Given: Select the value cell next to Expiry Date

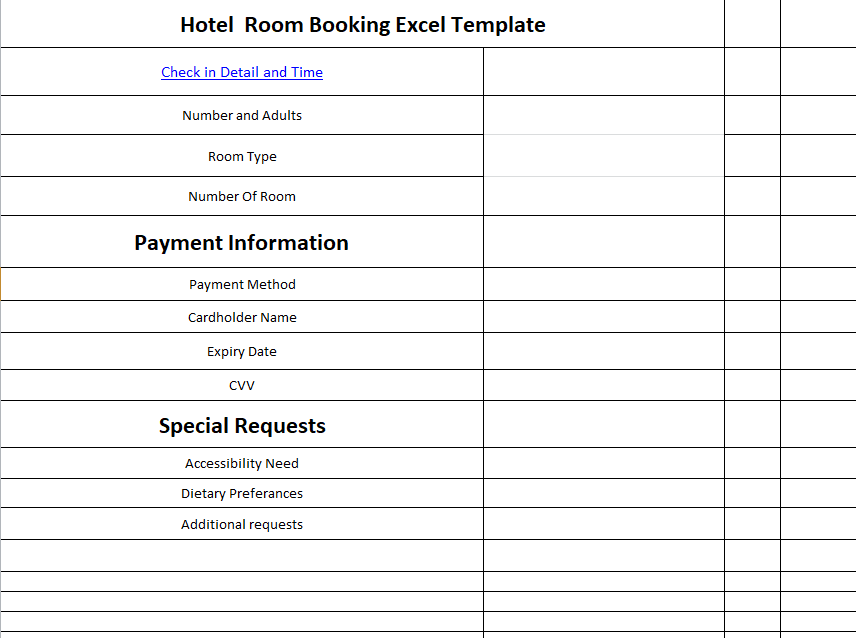Looking at the screenshot, I should 603,352.
